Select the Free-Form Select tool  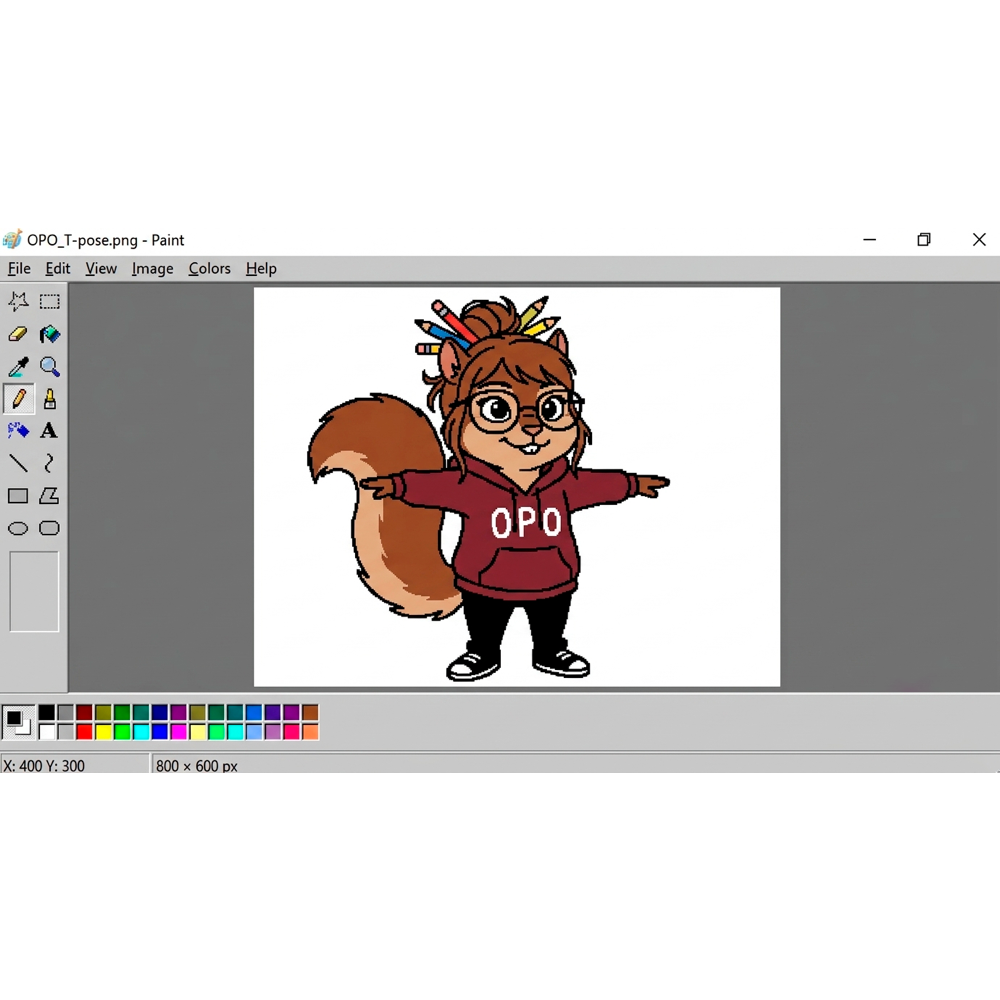[x=18, y=302]
